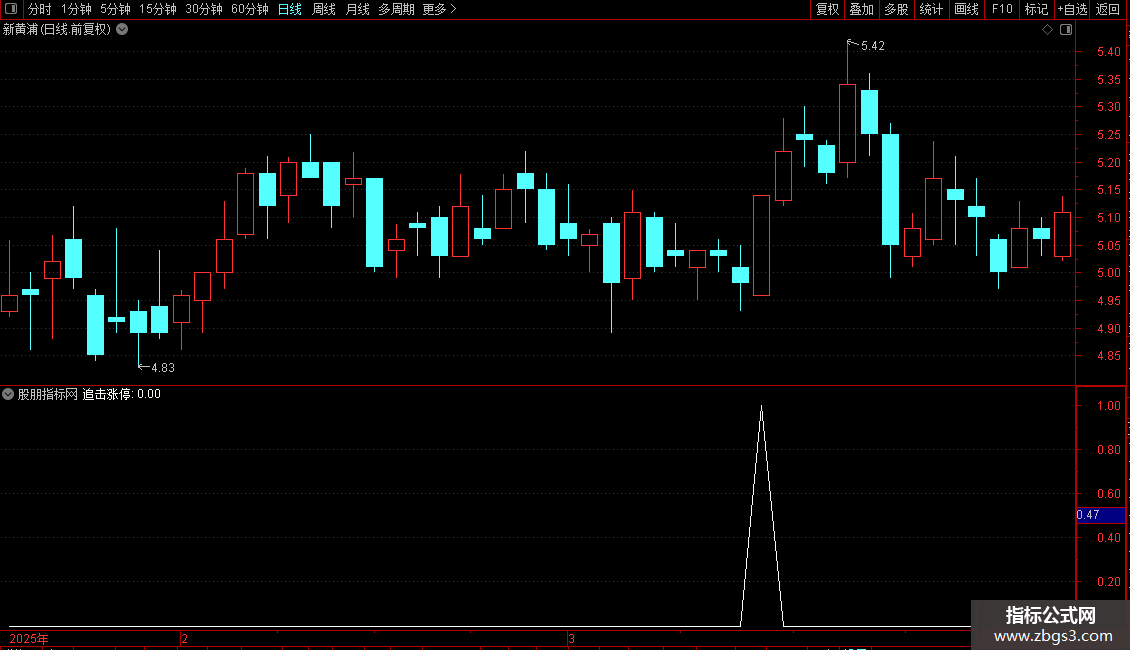1130x650 pixels.
Task: Click the 5.00 price axis label
Action: point(1108,273)
